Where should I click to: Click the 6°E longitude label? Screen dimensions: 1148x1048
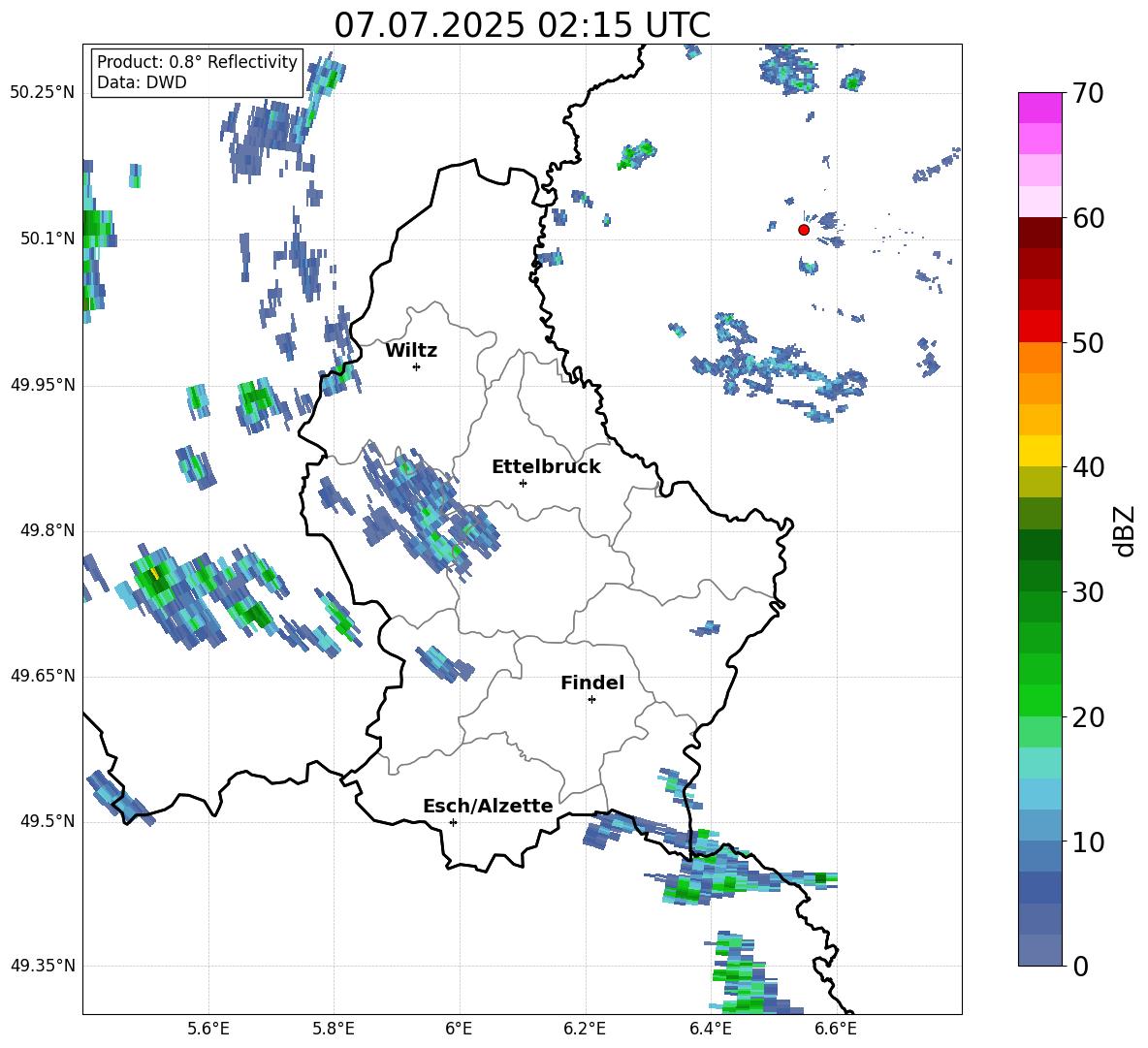pyautogui.click(x=459, y=1029)
